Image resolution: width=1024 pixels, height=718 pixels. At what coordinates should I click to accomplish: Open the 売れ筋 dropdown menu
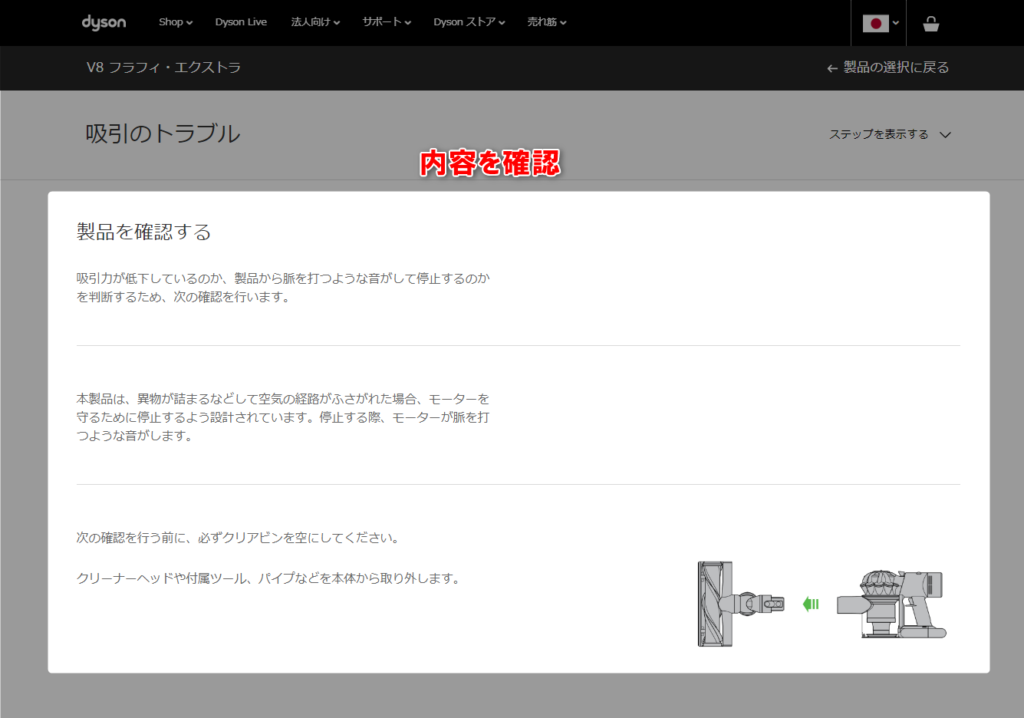coord(547,22)
